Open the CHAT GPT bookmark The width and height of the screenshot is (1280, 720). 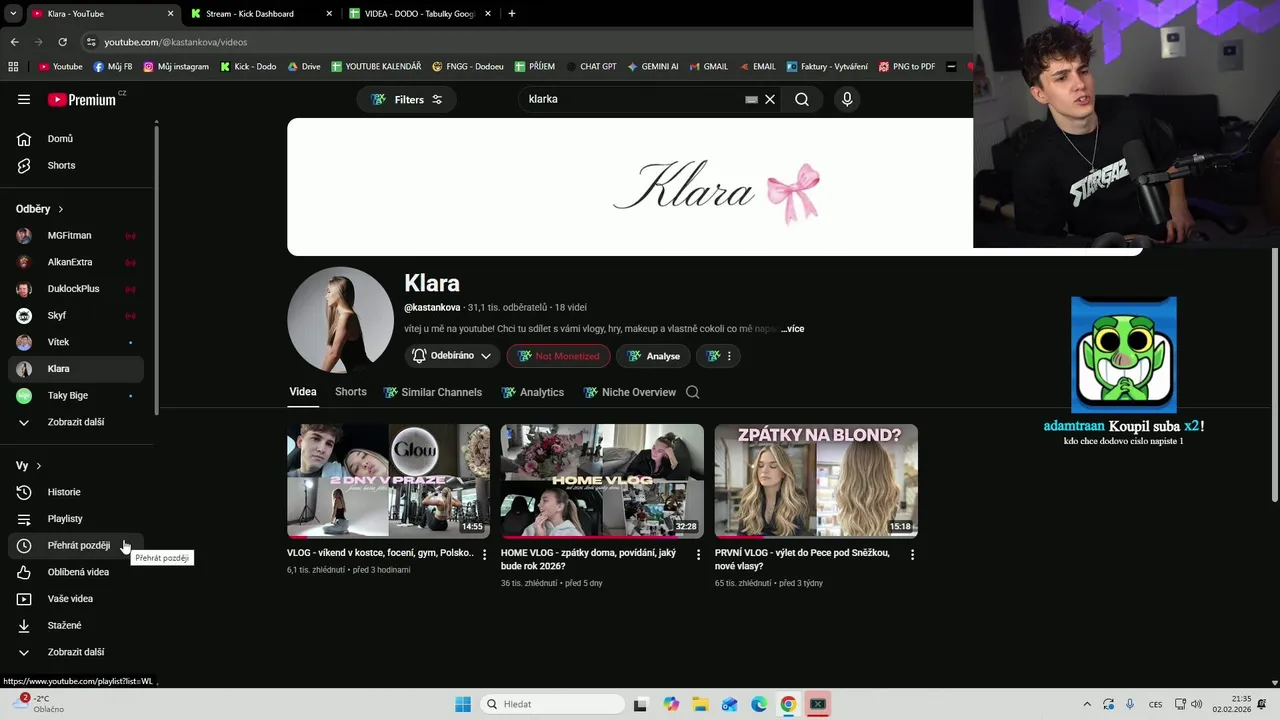point(590,67)
